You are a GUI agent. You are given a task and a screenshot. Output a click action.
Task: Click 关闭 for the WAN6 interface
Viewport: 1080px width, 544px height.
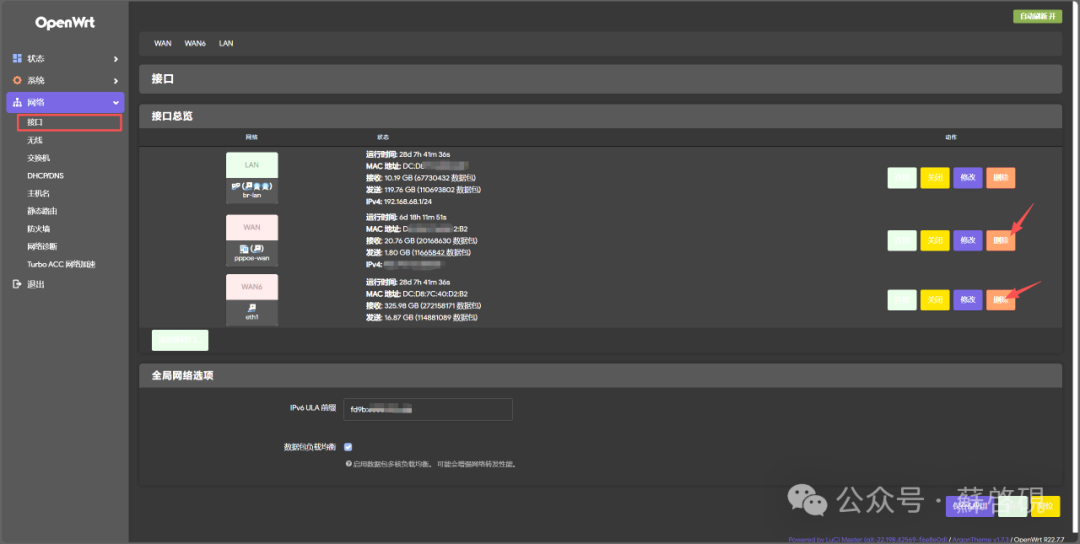(x=935, y=300)
